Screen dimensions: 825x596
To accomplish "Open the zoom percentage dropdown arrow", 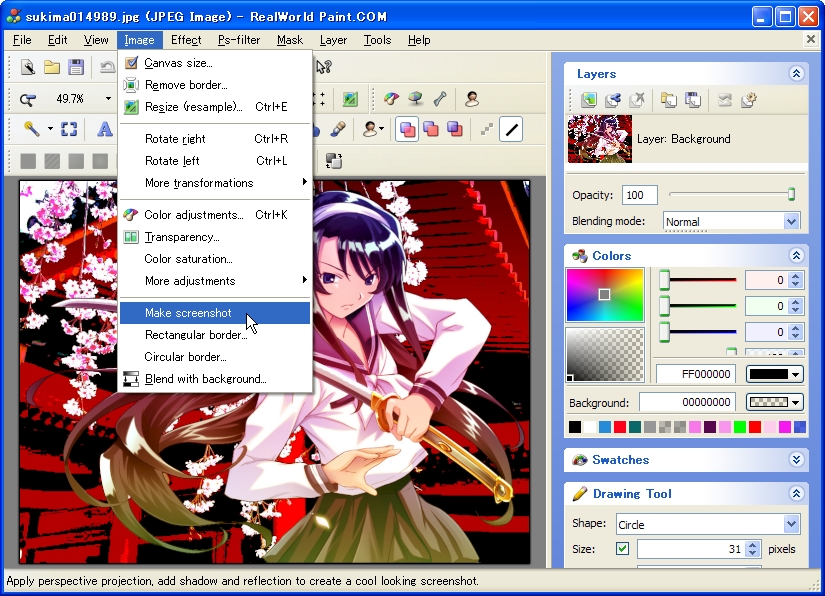I will [108, 99].
